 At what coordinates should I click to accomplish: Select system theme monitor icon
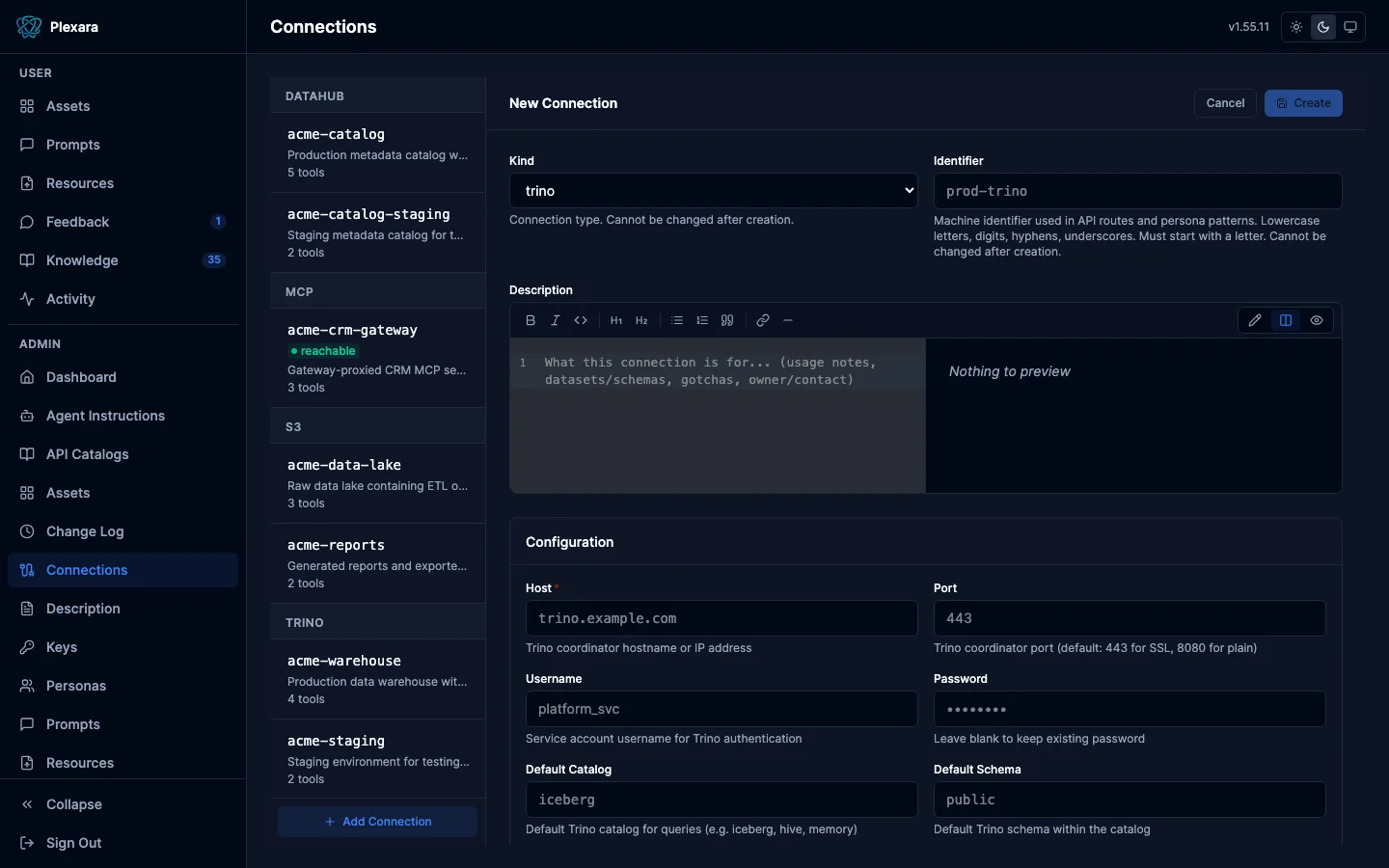click(1350, 27)
